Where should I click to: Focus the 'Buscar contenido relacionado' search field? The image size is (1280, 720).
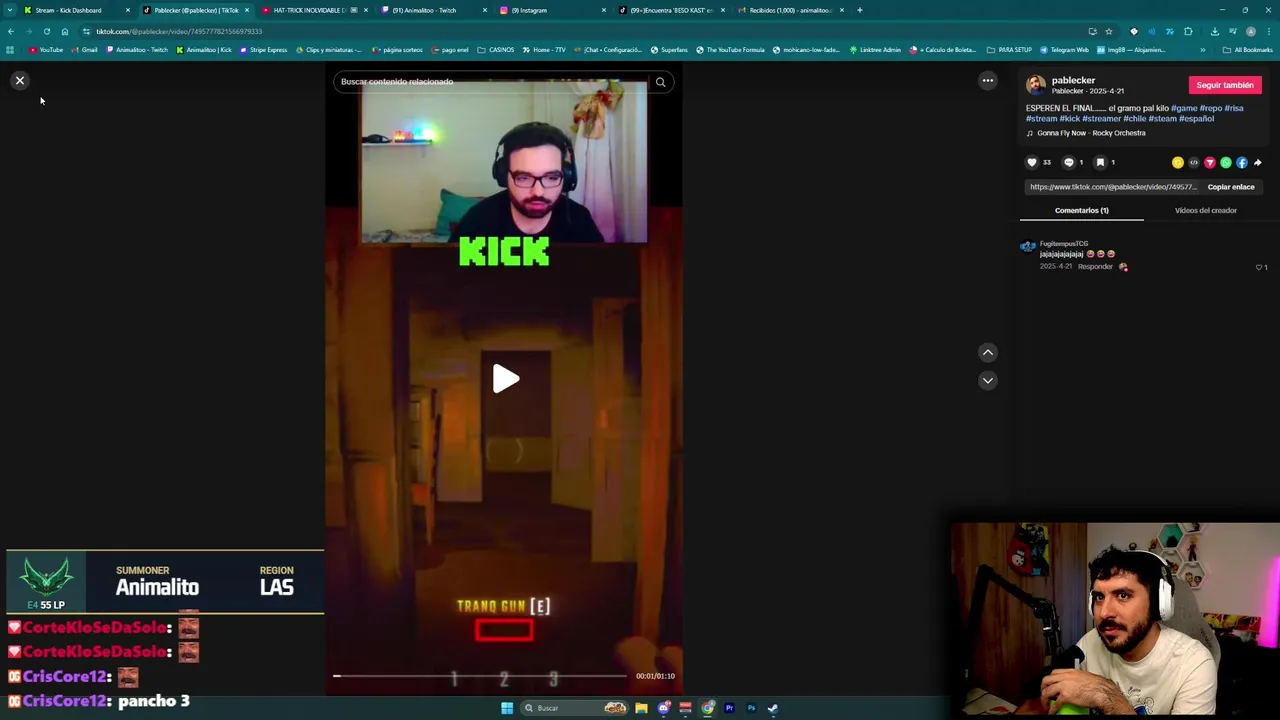490,82
